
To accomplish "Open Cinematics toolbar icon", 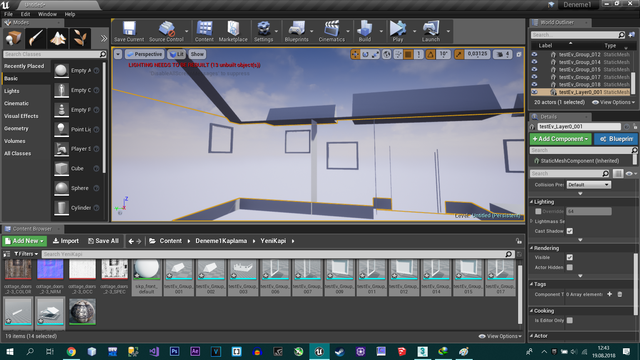I will tap(331, 31).
